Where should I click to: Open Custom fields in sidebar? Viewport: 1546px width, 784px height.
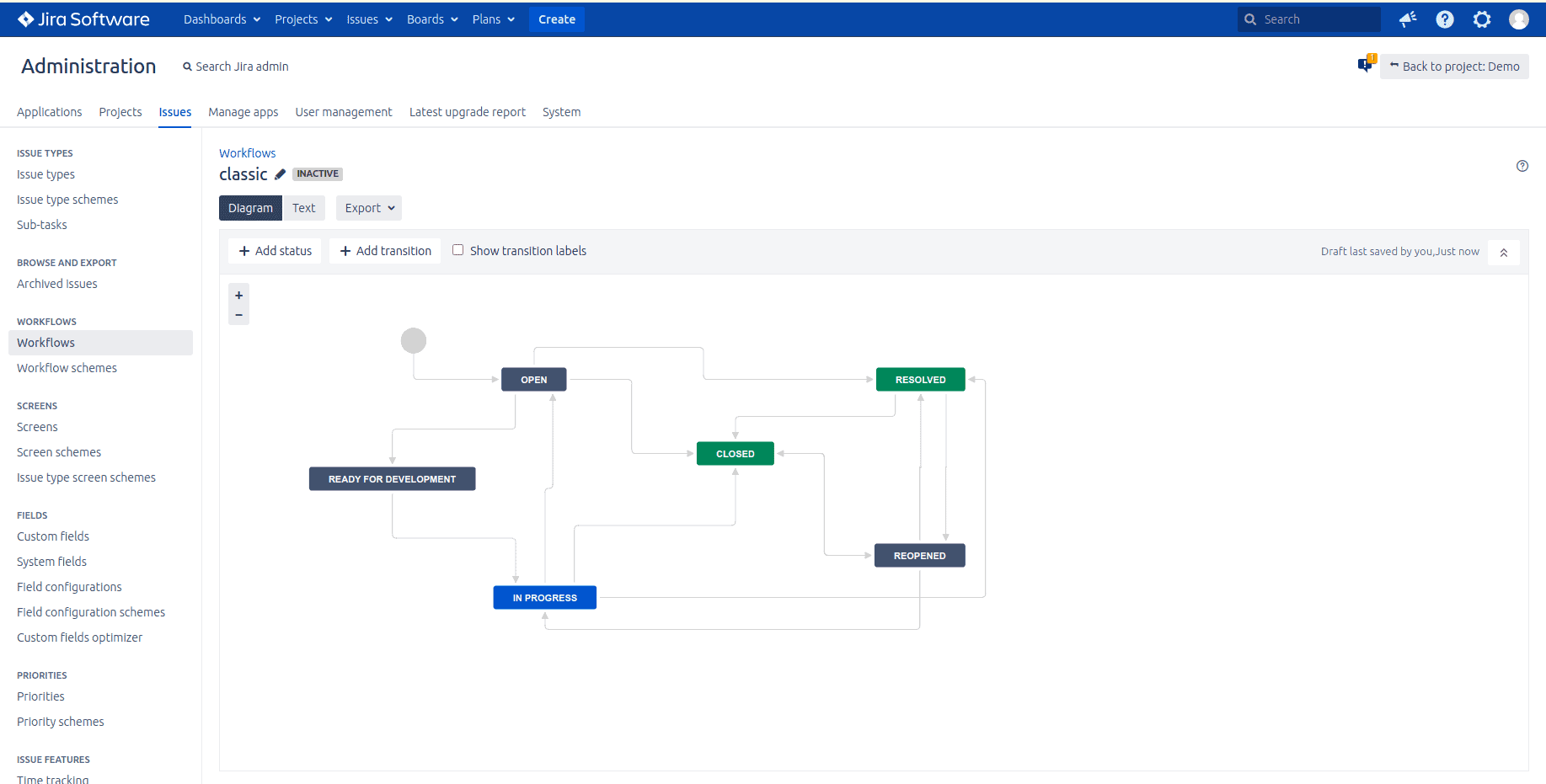53,536
